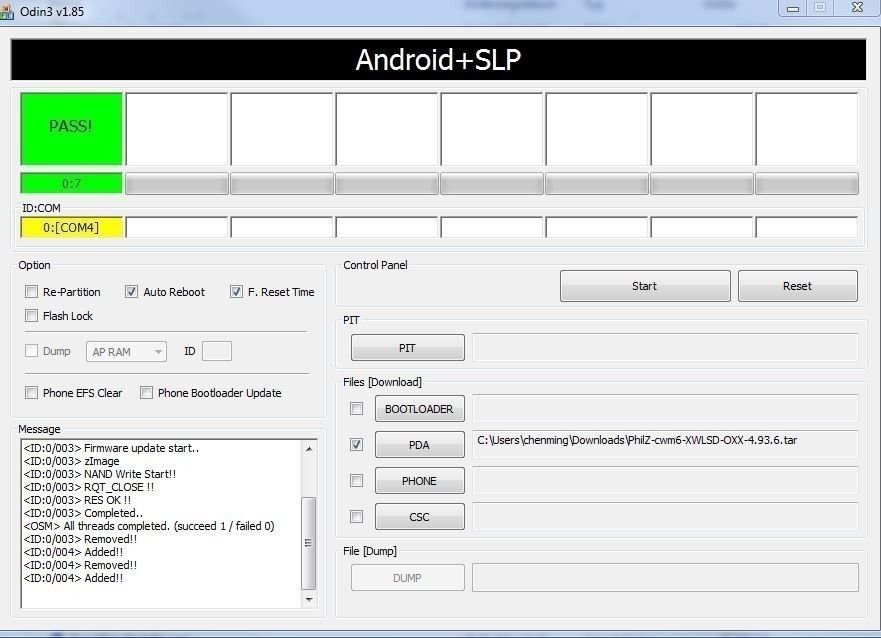Open the AP RAM dropdown

127,351
